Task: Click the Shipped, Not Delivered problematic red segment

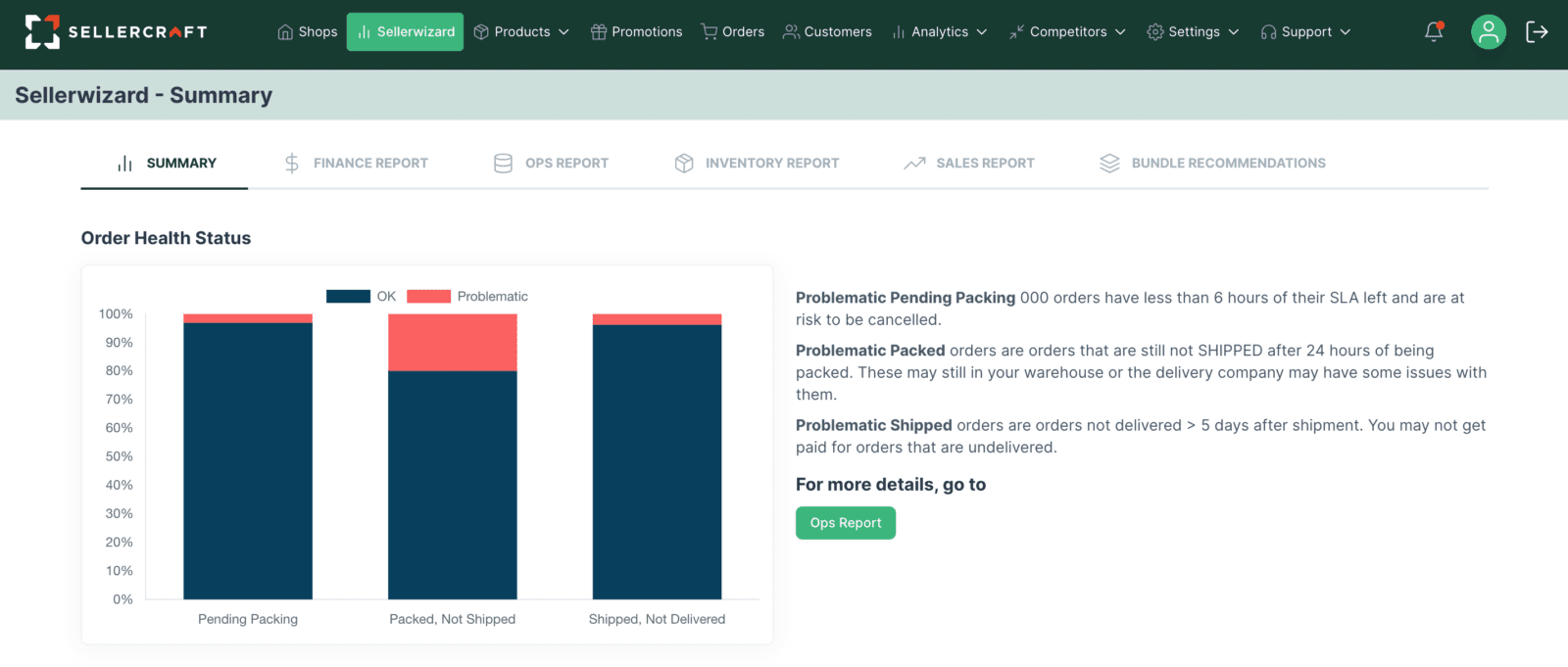Action: tap(658, 319)
